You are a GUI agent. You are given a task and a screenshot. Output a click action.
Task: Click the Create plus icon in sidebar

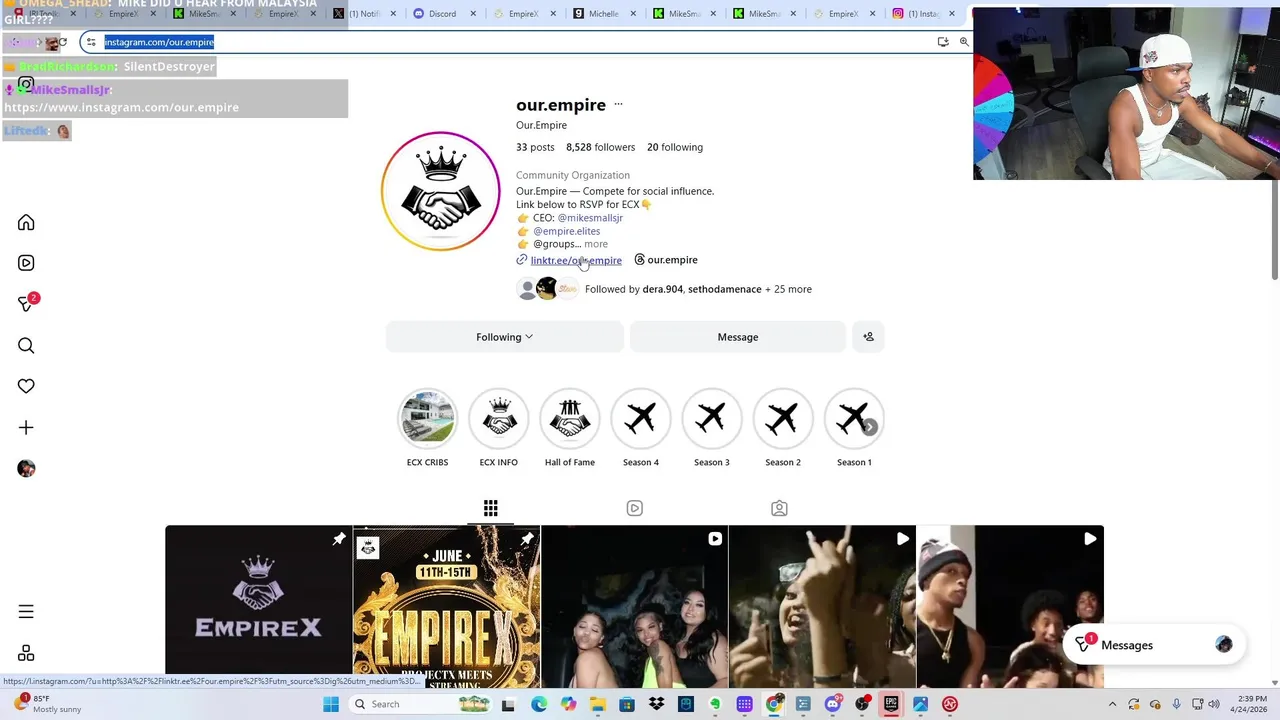pyautogui.click(x=26, y=428)
